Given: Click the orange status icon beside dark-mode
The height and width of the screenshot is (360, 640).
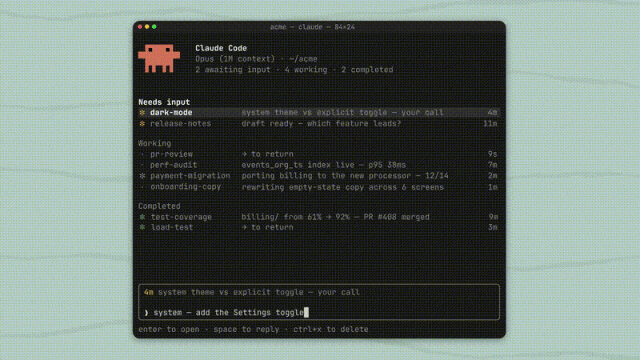Looking at the screenshot, I should (142, 113).
